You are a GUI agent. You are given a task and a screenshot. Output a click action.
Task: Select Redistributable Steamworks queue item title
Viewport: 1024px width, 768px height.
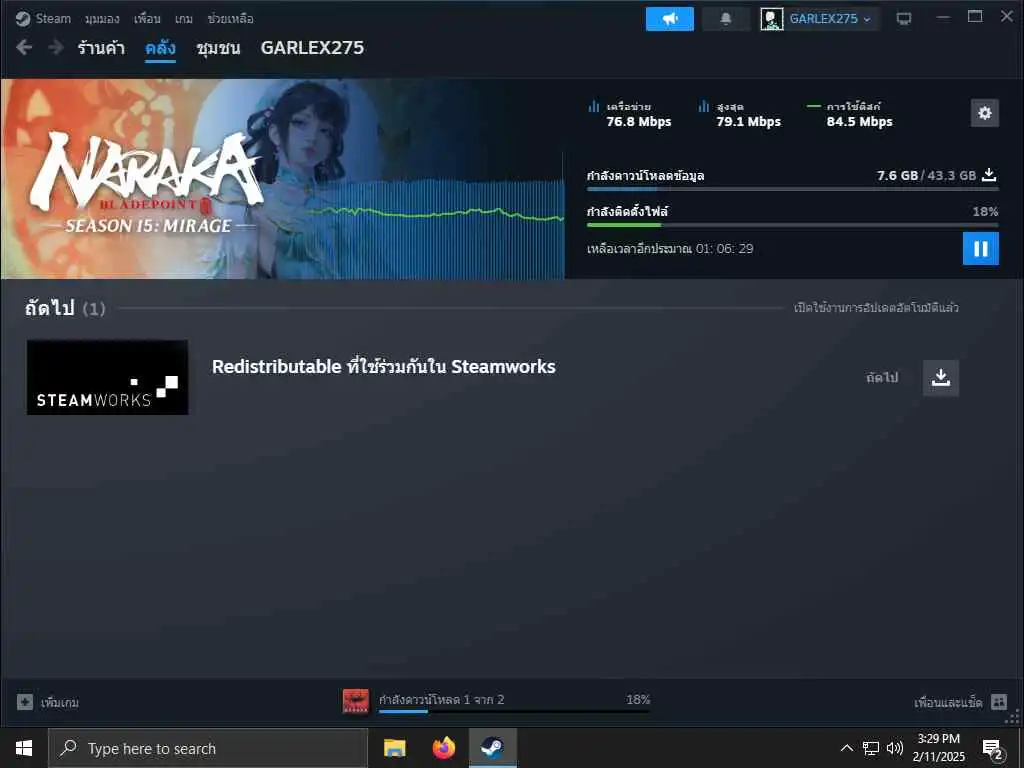pos(383,367)
